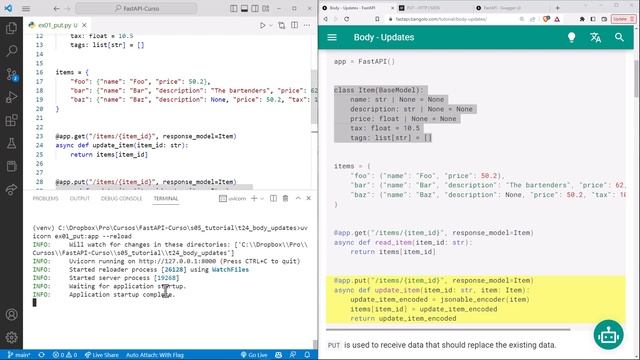Screen dimensions: 640x360
Task: Expand the new terminal launch profile dropdown
Action: (262, 198)
